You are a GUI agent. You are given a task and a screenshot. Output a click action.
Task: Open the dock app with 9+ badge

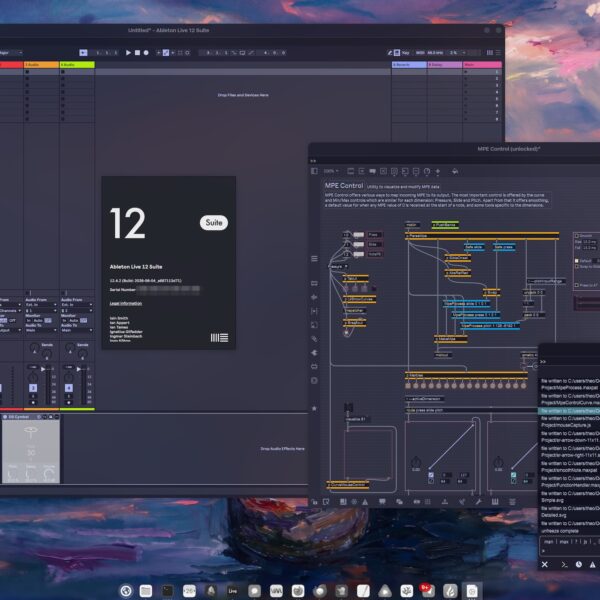428,591
